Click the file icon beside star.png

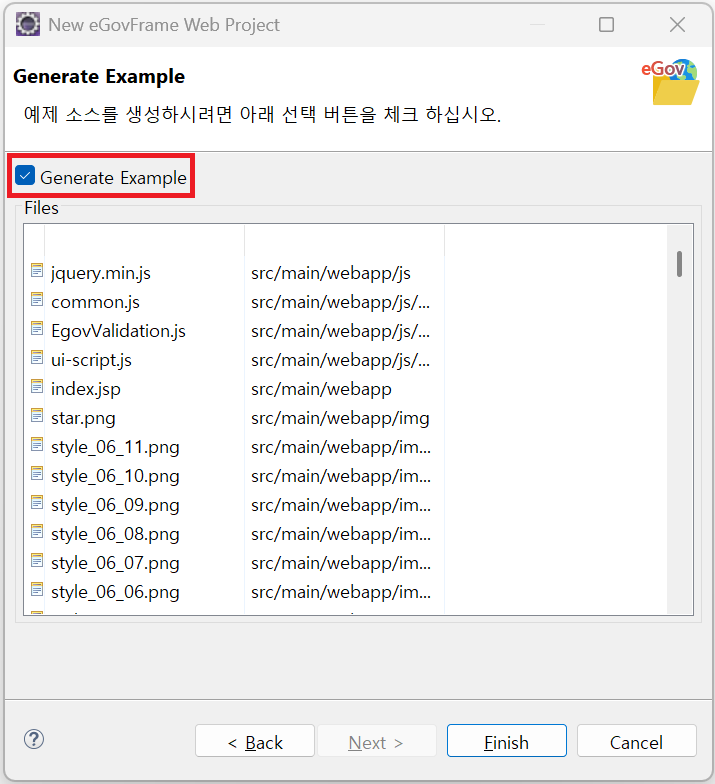[x=37, y=416]
